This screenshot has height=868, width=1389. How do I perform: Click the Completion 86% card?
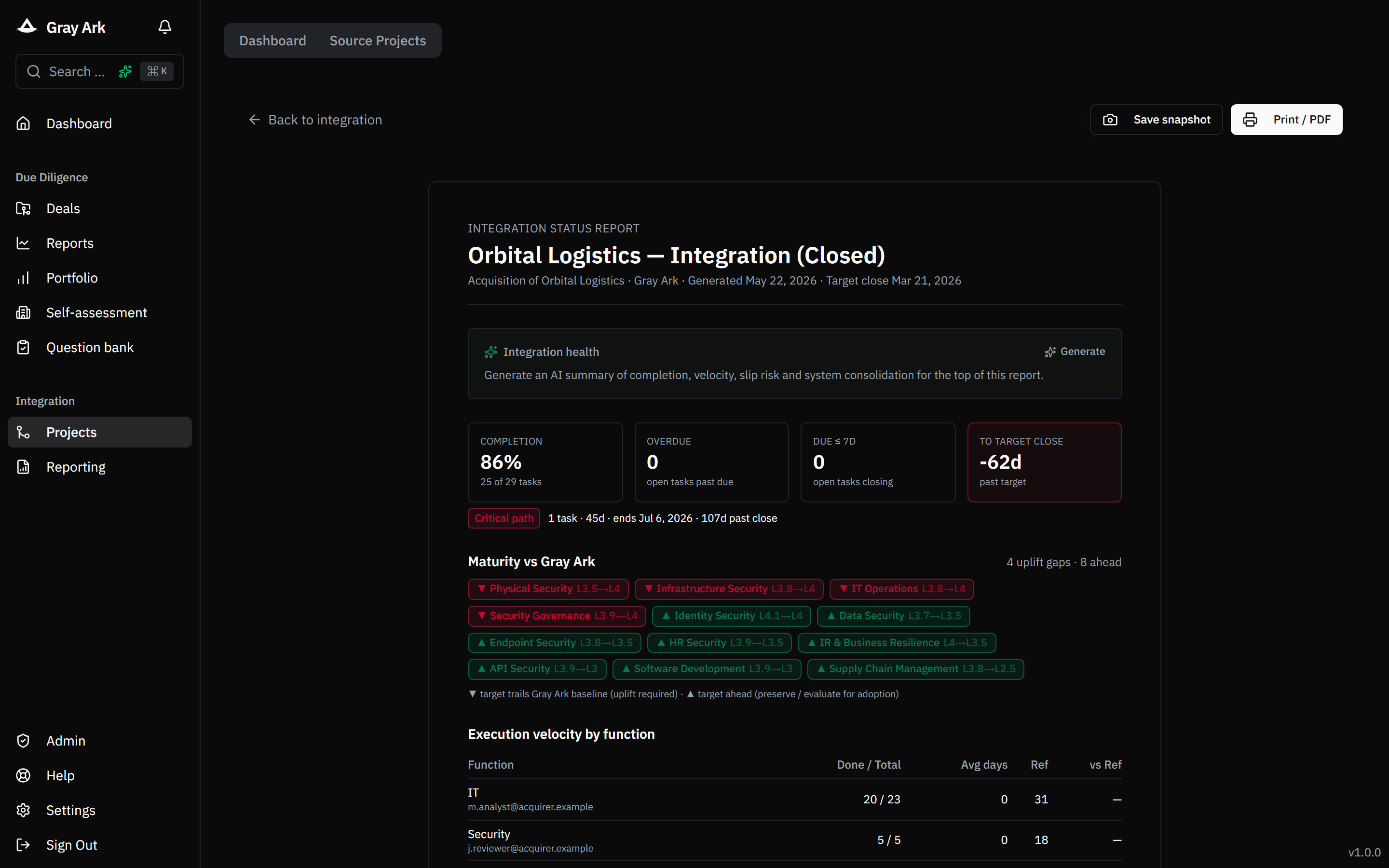click(x=545, y=462)
